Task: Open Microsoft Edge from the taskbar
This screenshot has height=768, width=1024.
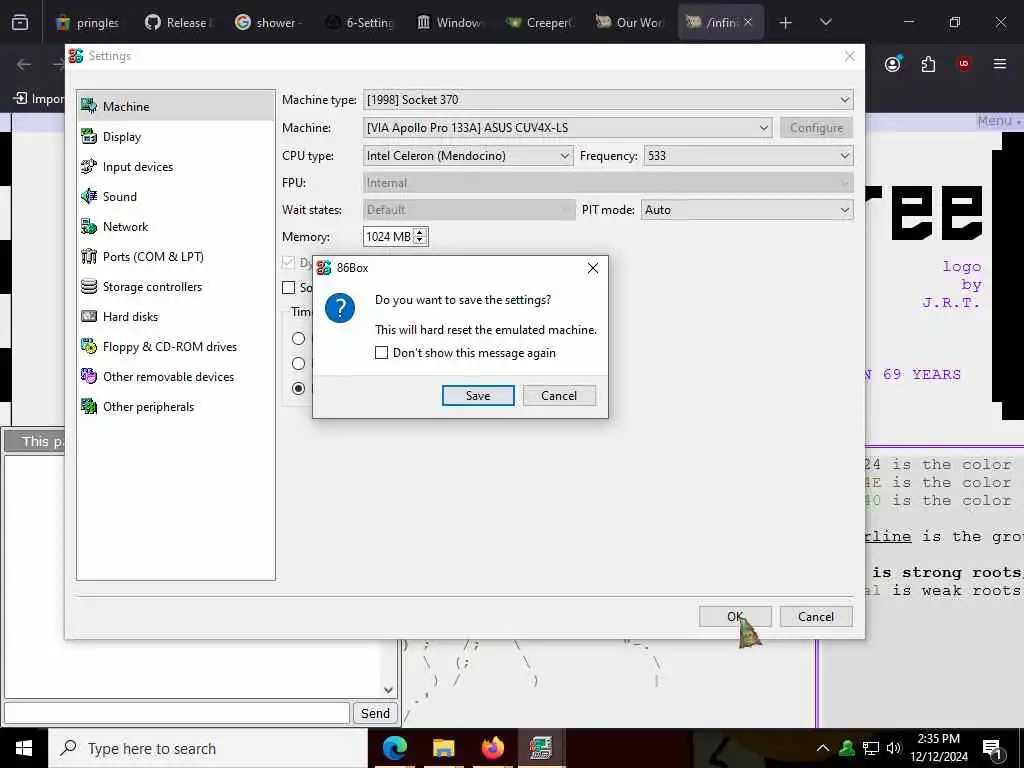Action: coord(394,748)
